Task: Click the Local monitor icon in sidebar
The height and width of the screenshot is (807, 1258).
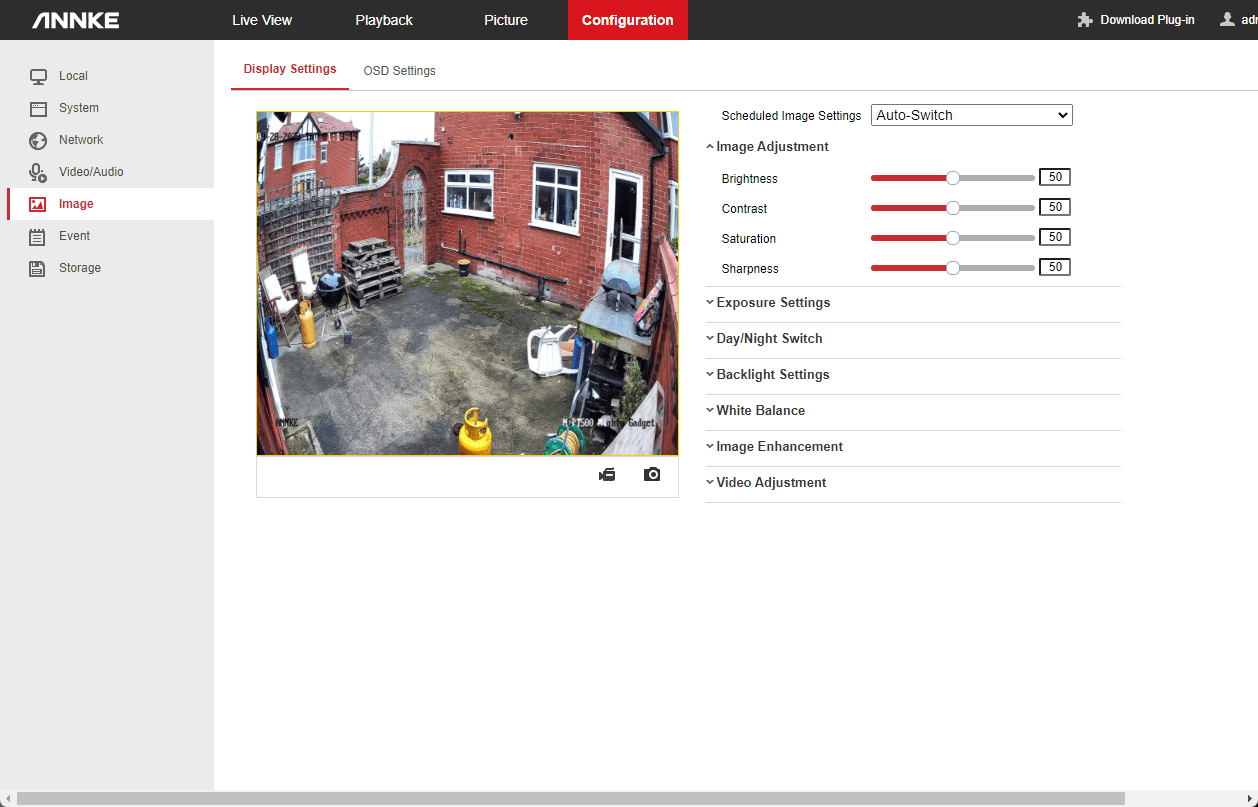Action: [x=38, y=76]
